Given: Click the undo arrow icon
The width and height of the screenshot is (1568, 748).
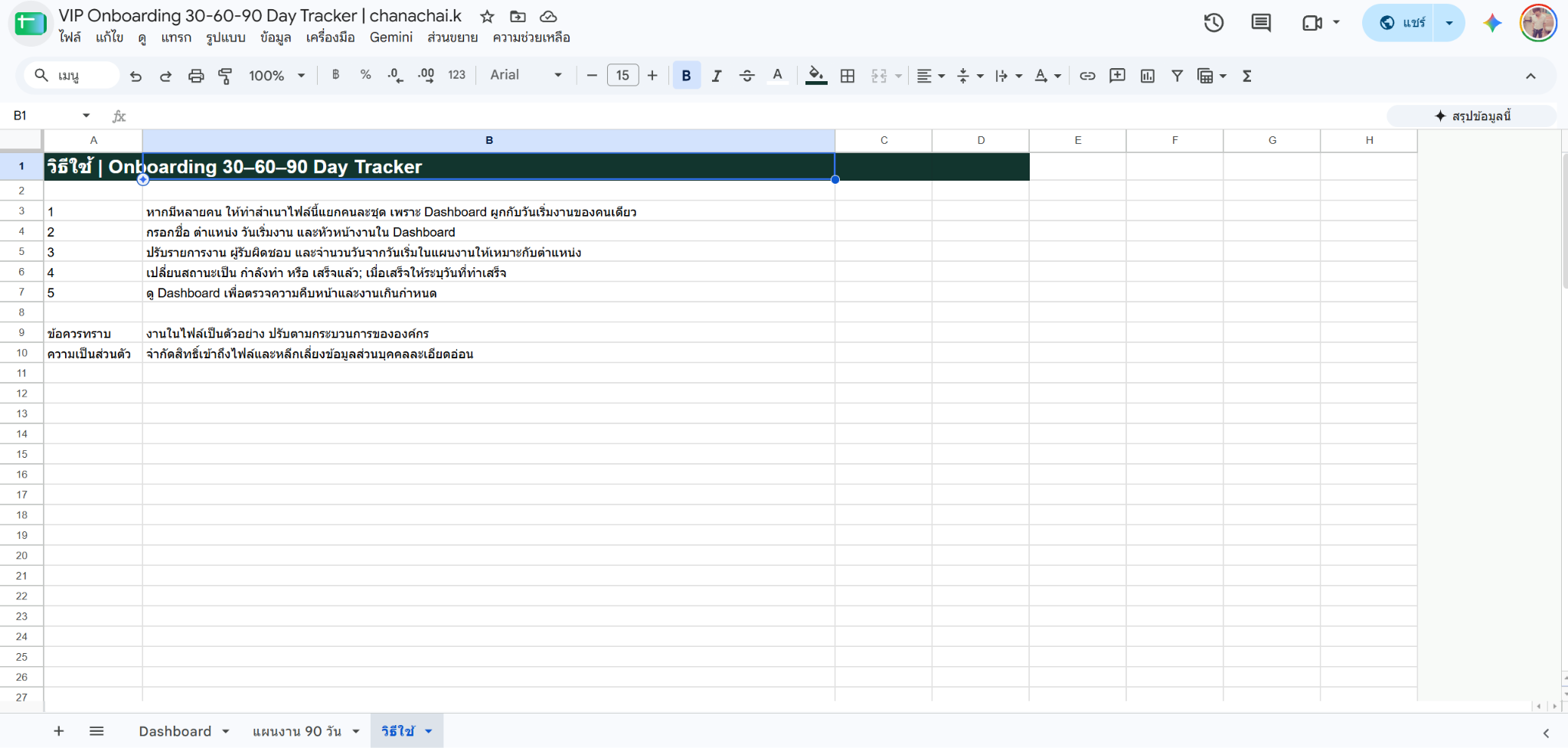Looking at the screenshot, I should (136, 76).
